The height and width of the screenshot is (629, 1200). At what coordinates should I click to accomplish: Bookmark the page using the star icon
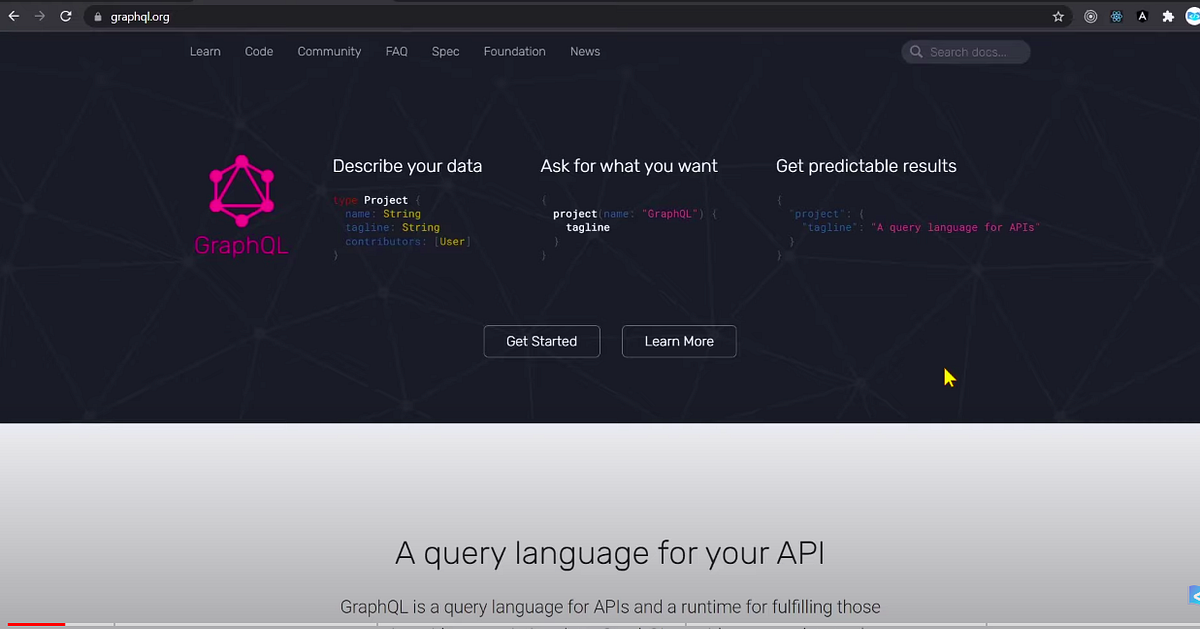tap(1057, 16)
